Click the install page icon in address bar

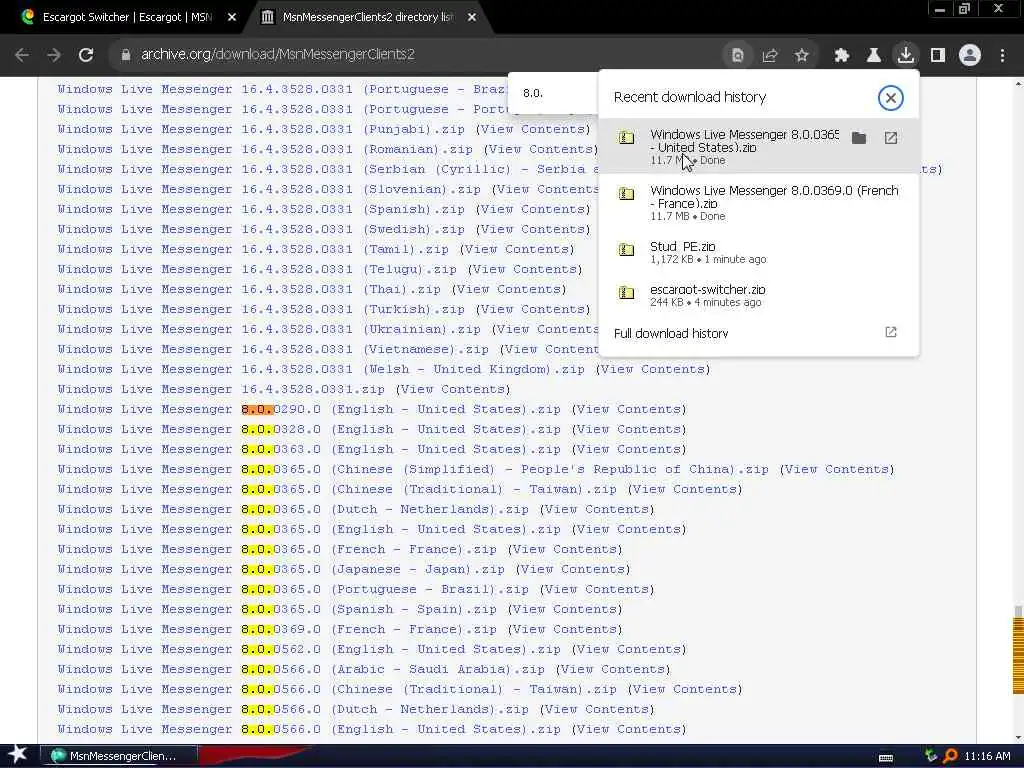(737, 56)
